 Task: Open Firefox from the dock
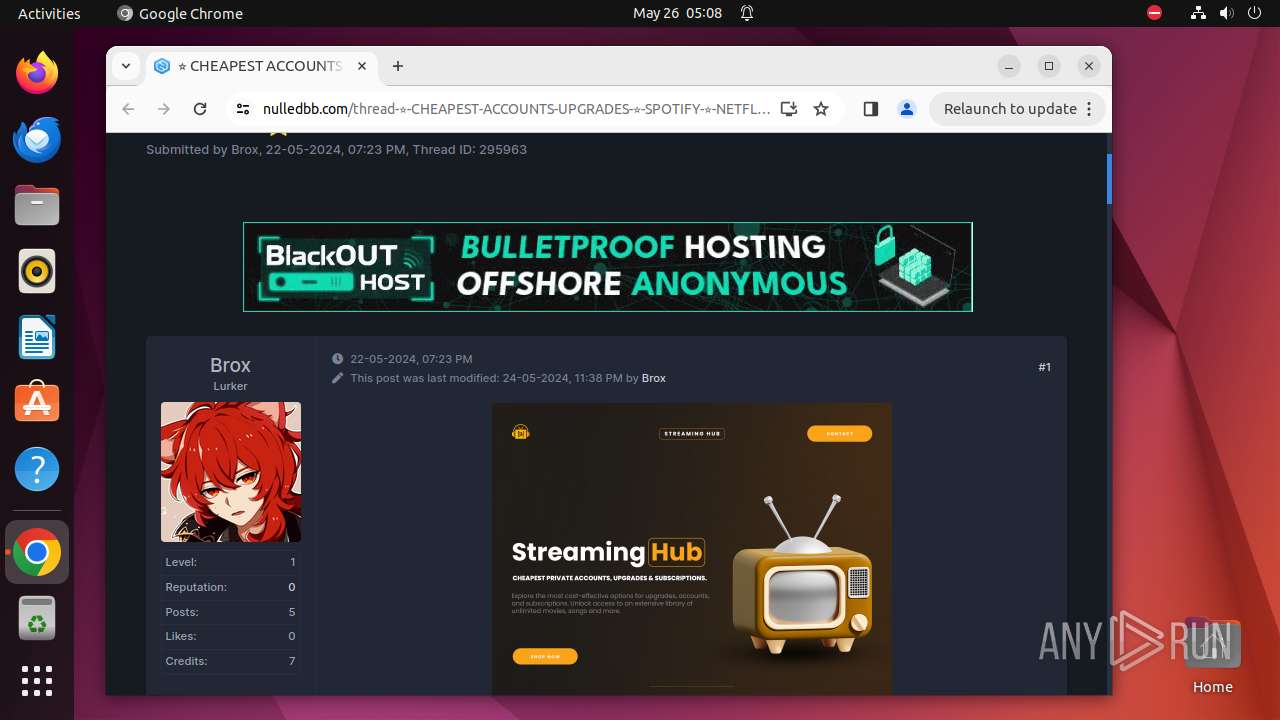37,73
